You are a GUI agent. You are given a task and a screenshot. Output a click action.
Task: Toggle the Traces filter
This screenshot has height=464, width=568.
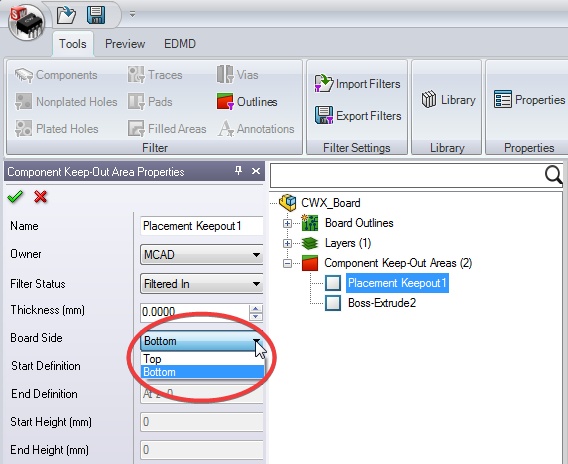pyautogui.click(x=155, y=75)
